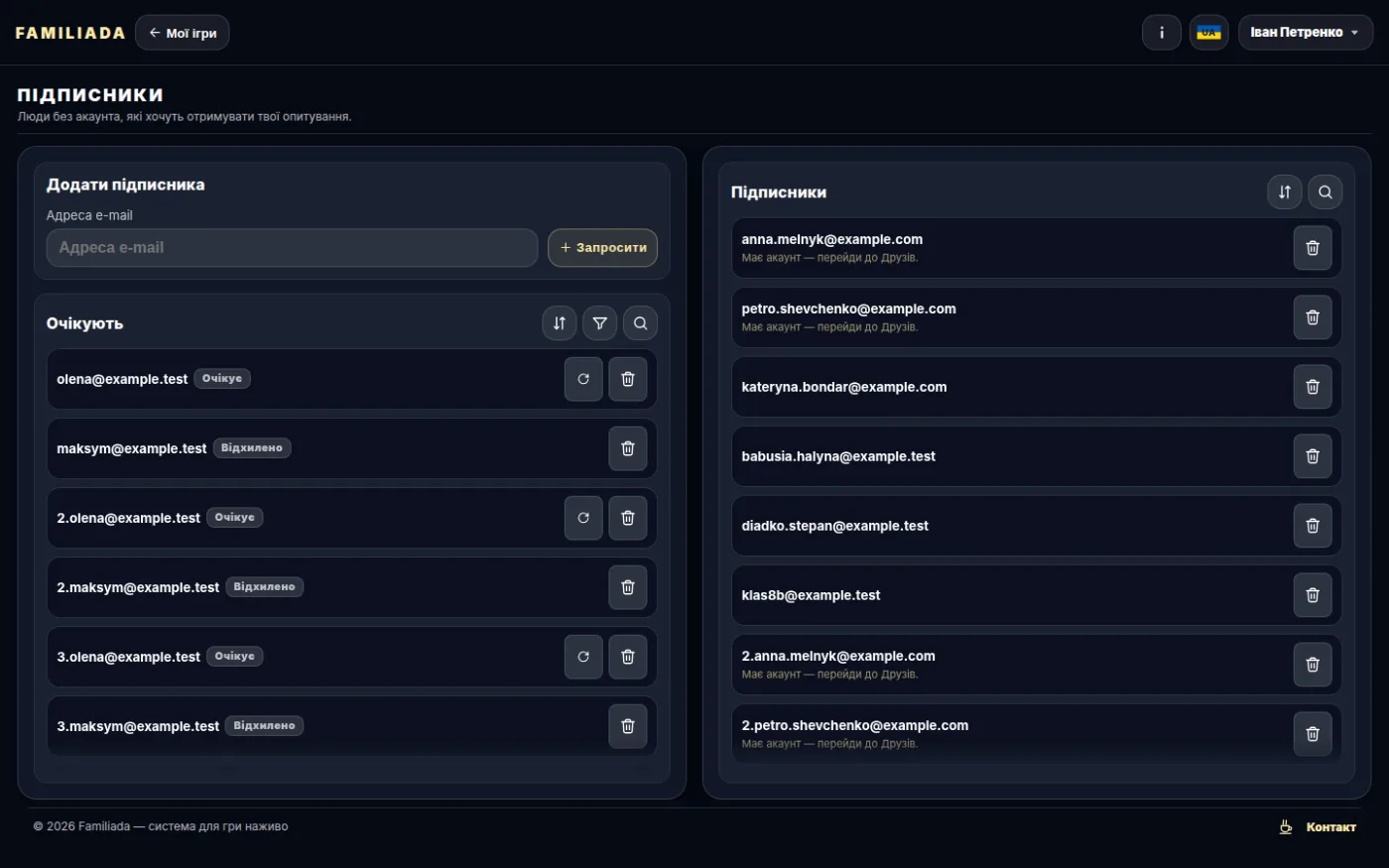
Task: Delete the maksym@example.test pending invite
Action: [628, 448]
